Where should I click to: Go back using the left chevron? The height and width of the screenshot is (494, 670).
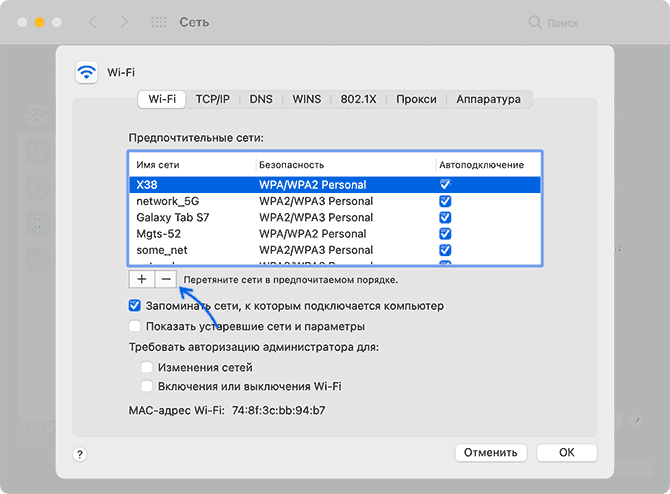point(93,22)
